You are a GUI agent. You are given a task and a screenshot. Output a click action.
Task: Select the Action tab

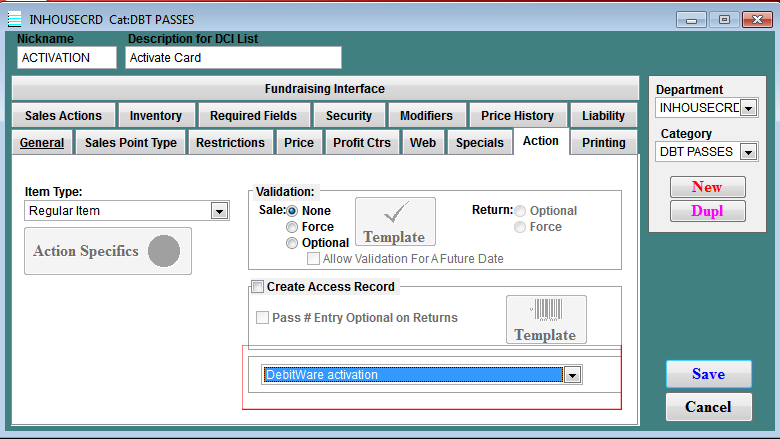point(541,141)
